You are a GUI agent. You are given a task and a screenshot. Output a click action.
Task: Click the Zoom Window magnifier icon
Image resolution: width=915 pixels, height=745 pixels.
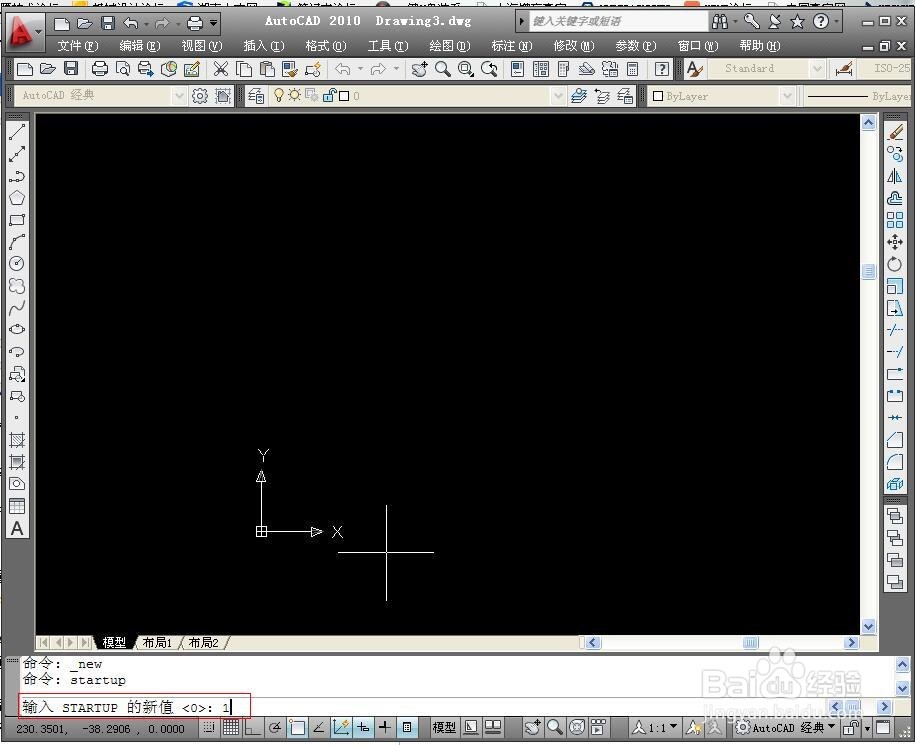pyautogui.click(x=466, y=69)
